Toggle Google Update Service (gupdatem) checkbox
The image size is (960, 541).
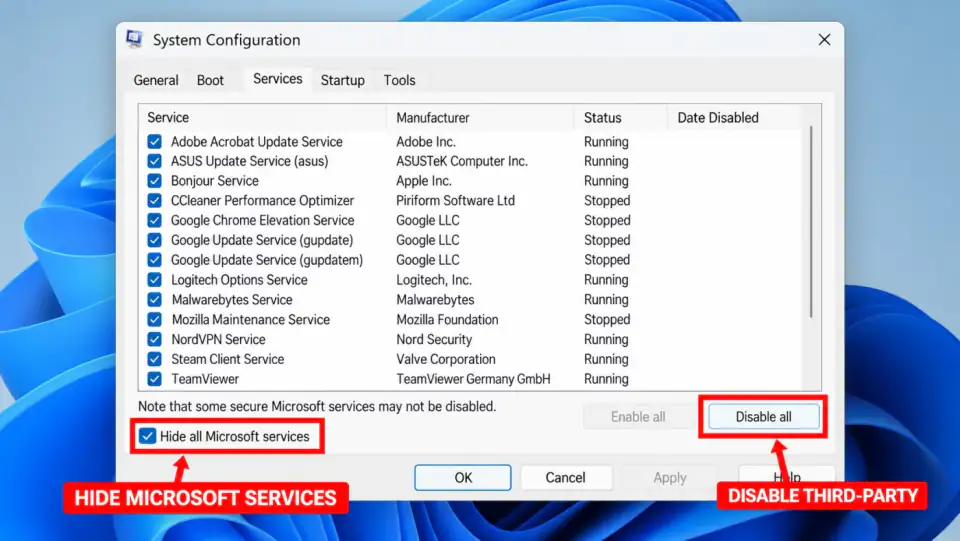point(154,259)
